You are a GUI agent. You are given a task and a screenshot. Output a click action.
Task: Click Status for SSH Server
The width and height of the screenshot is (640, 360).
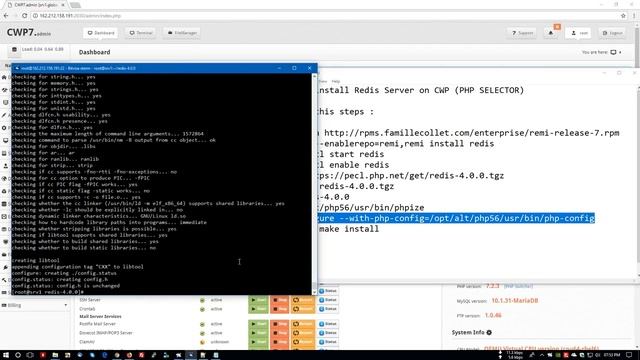[327, 300]
